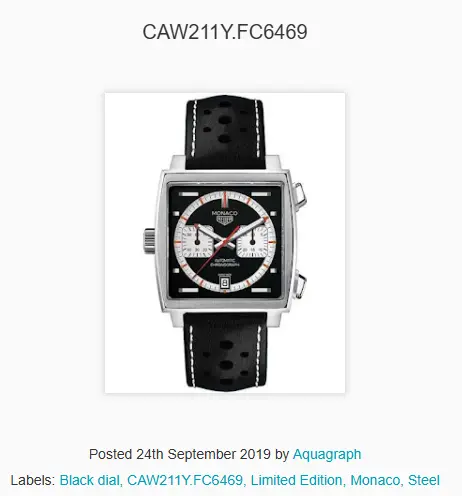This screenshot has height=496, width=462.
Task: Follow the Monaco label link
Action: pyautogui.click(x=375, y=480)
